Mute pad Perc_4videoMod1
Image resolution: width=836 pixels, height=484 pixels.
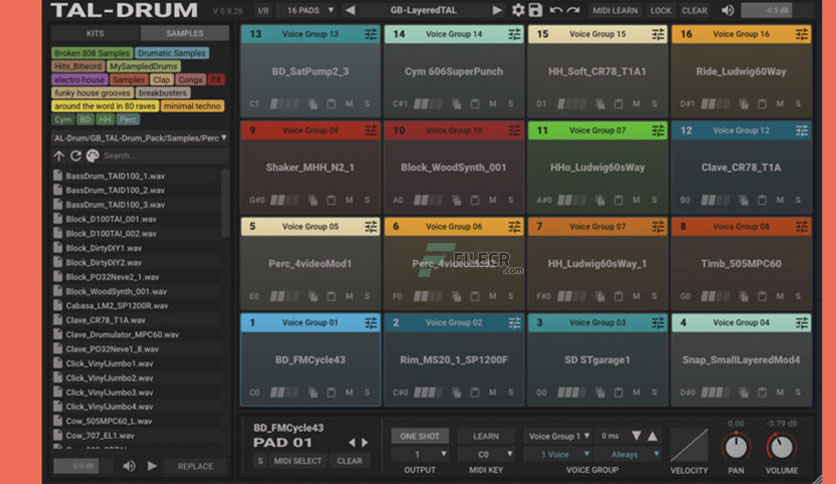tap(349, 296)
